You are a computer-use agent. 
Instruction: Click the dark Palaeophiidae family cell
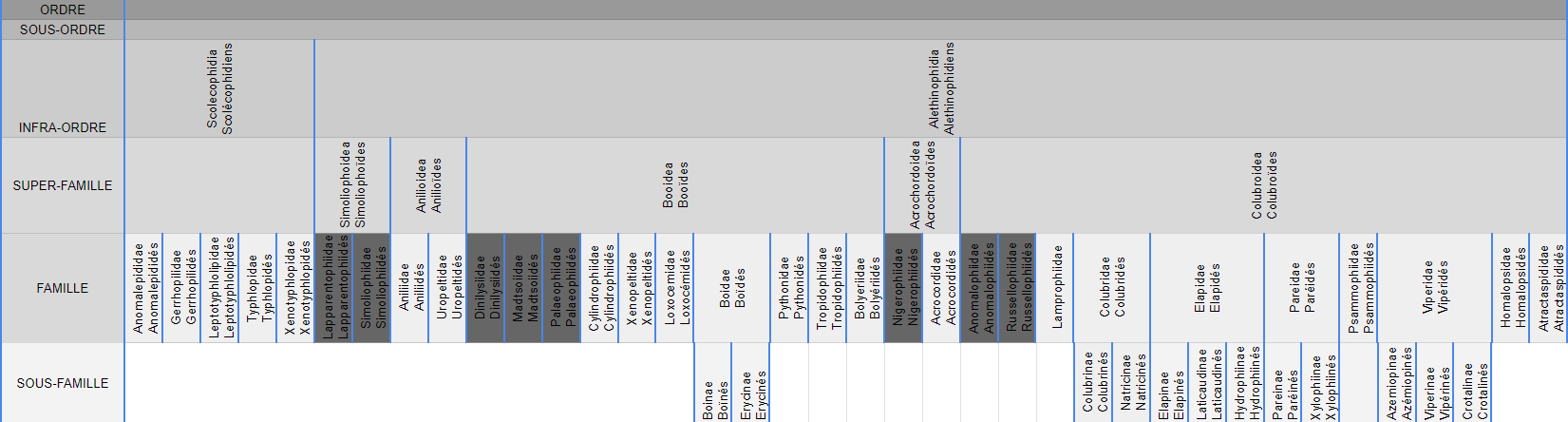[561, 288]
